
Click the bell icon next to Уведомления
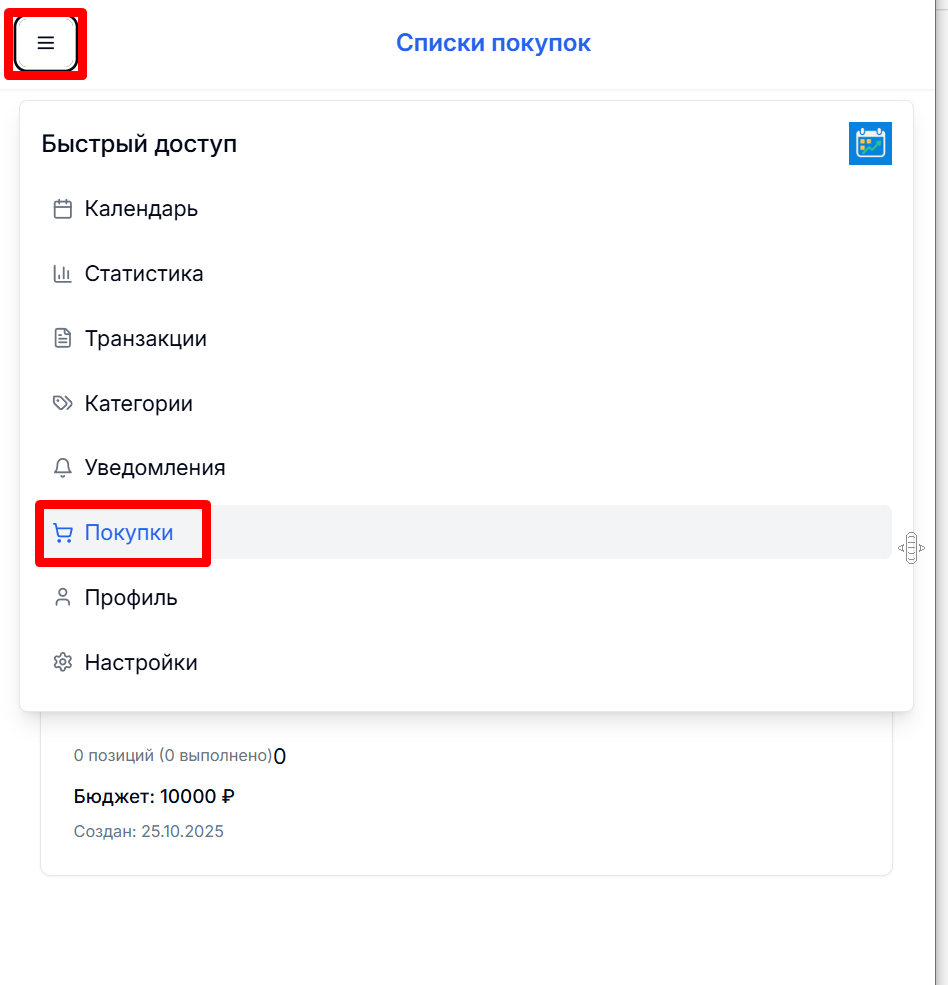click(x=63, y=467)
